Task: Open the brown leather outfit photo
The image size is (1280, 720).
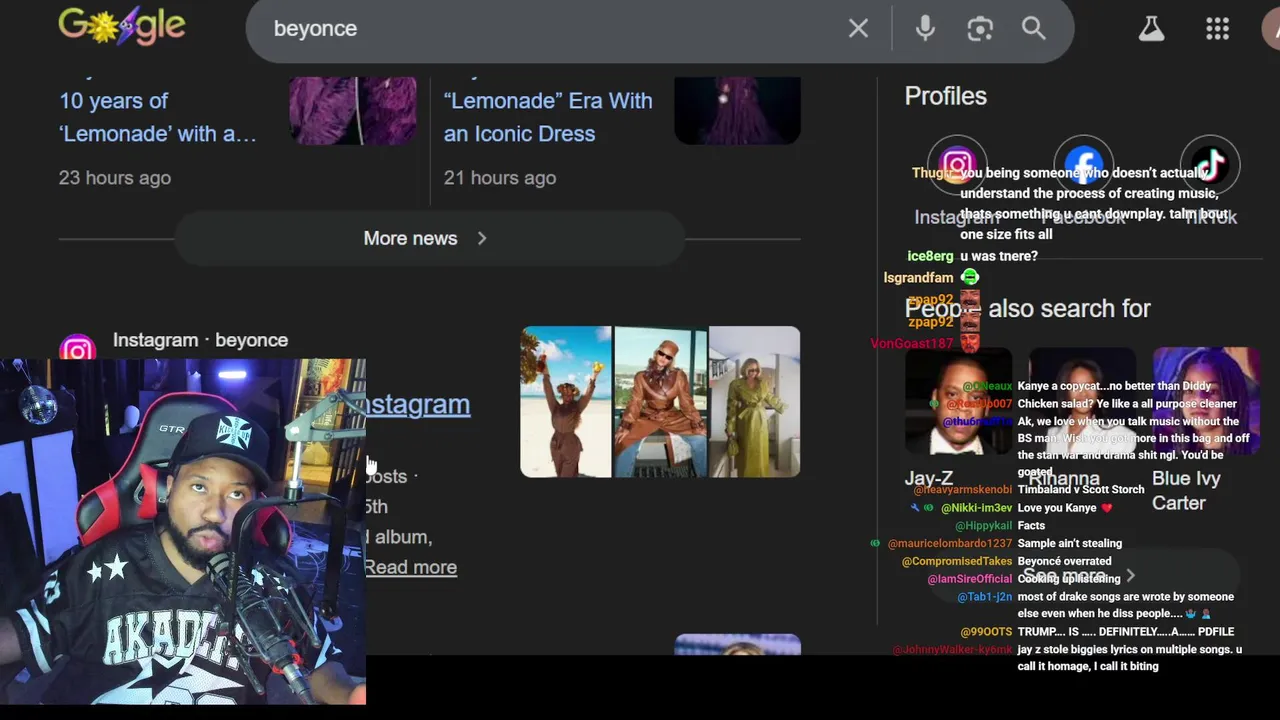Action: tap(660, 402)
